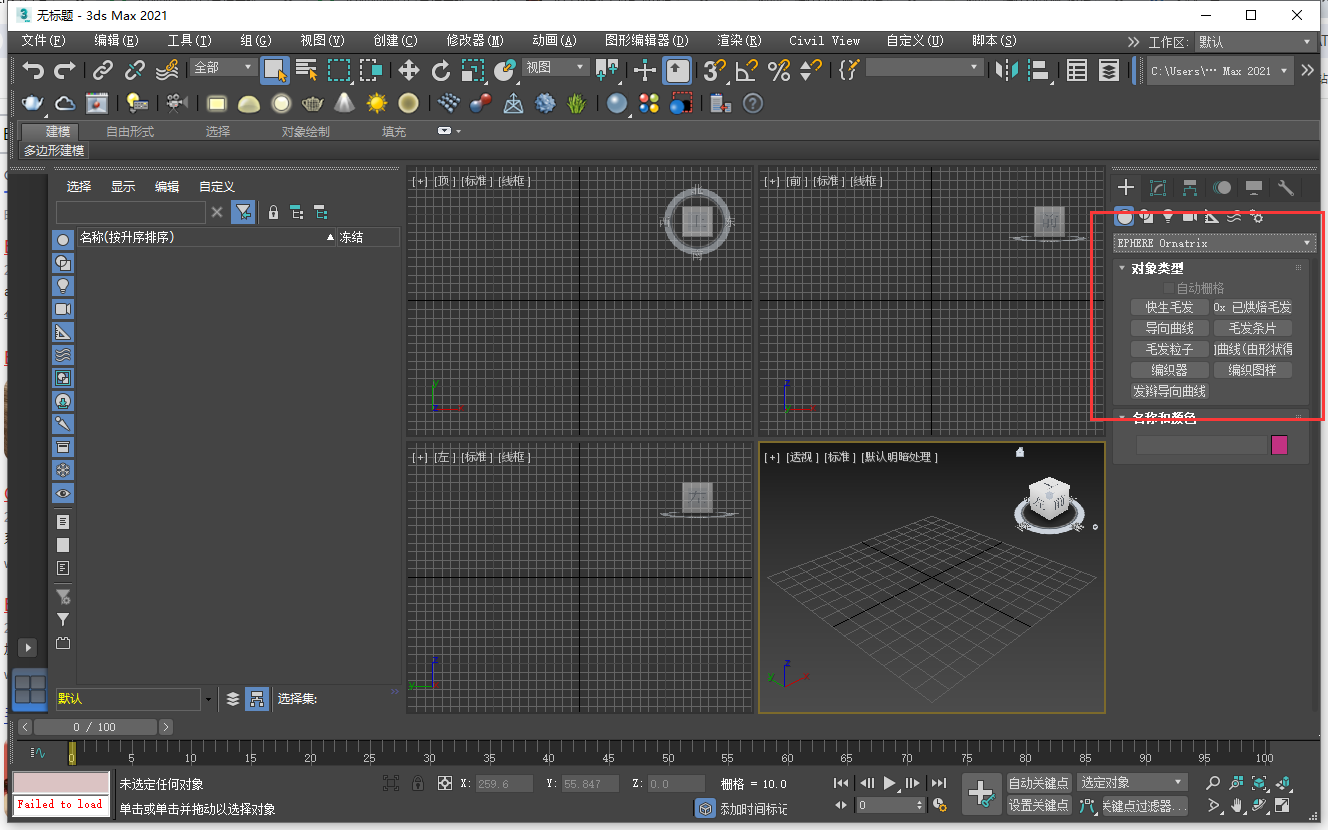
Task: Switch to the 自由形式 ribbon tab
Action: (x=130, y=132)
